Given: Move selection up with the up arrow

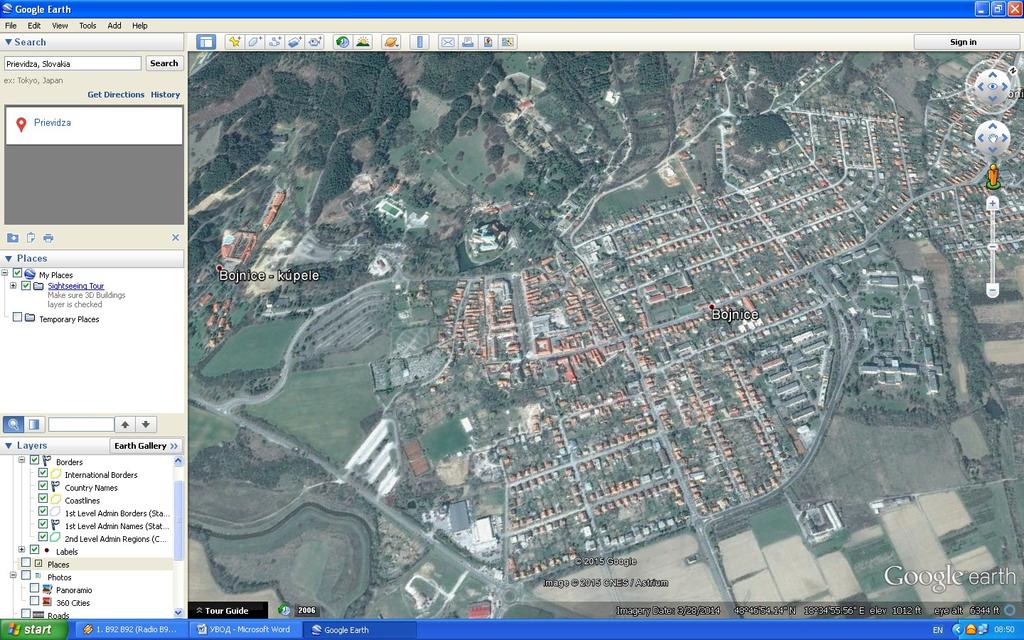Looking at the screenshot, I should (125, 424).
